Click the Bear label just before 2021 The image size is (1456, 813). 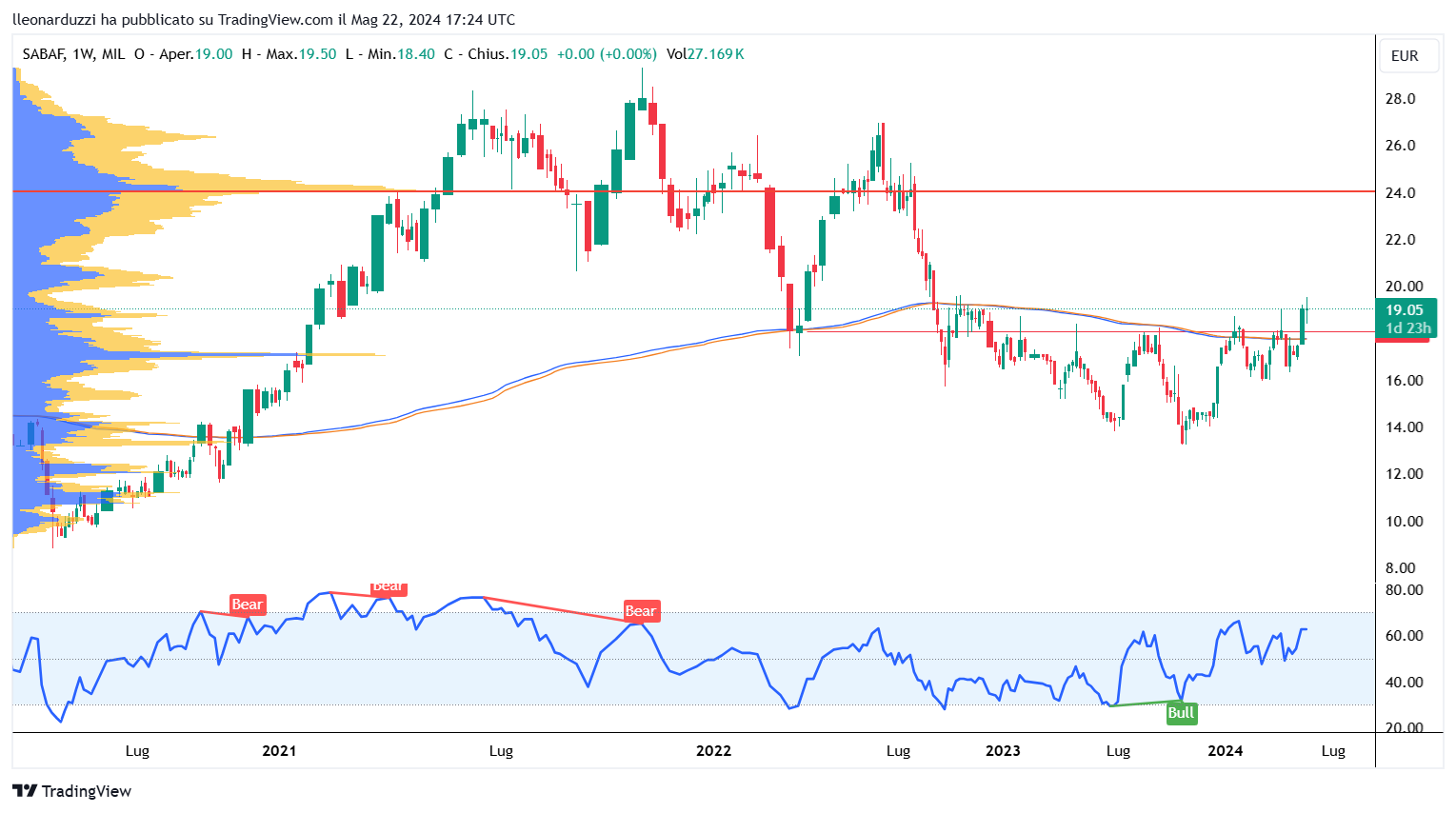coord(247,605)
